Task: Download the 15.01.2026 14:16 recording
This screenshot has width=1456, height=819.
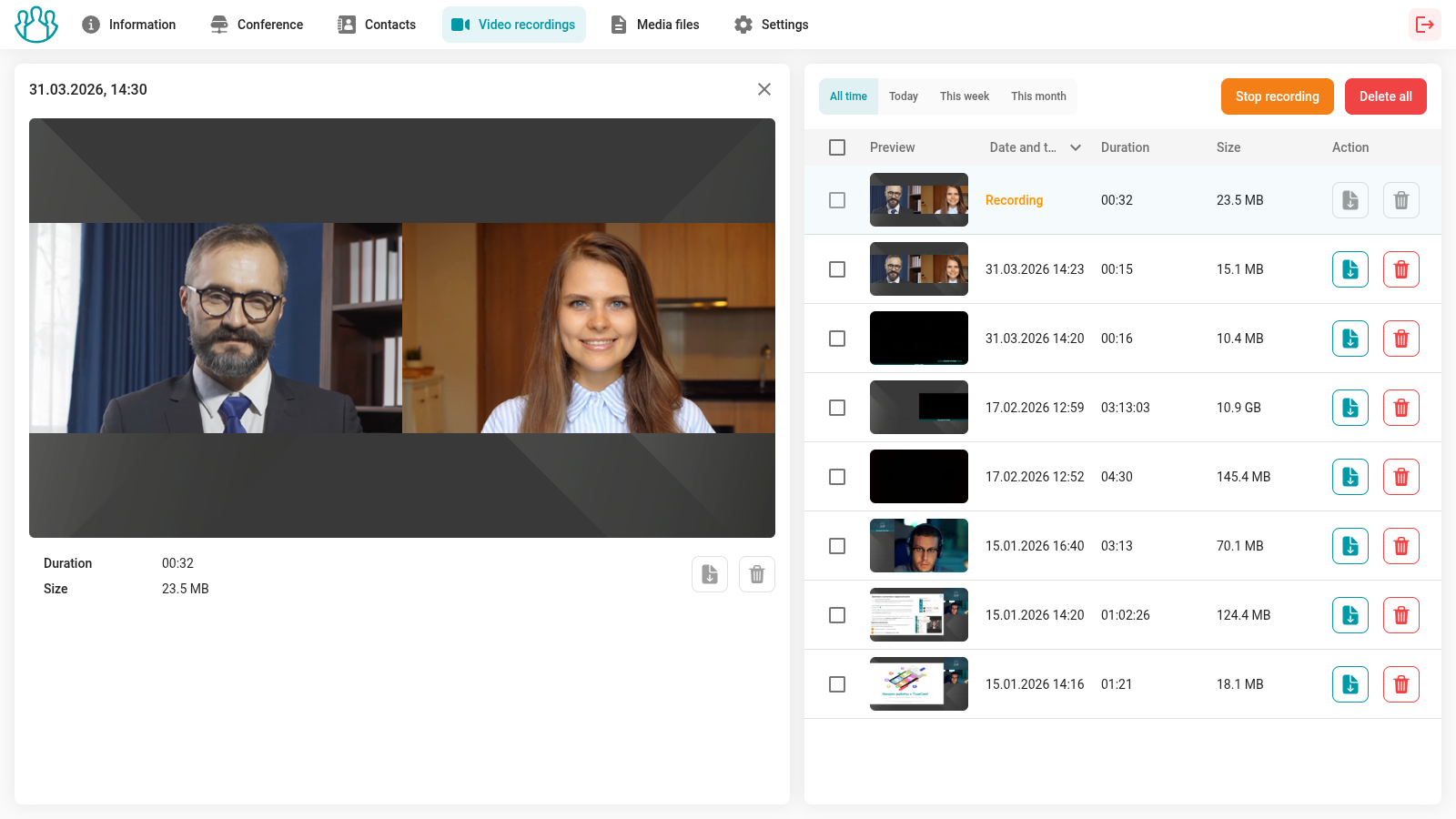Action: click(x=1350, y=684)
